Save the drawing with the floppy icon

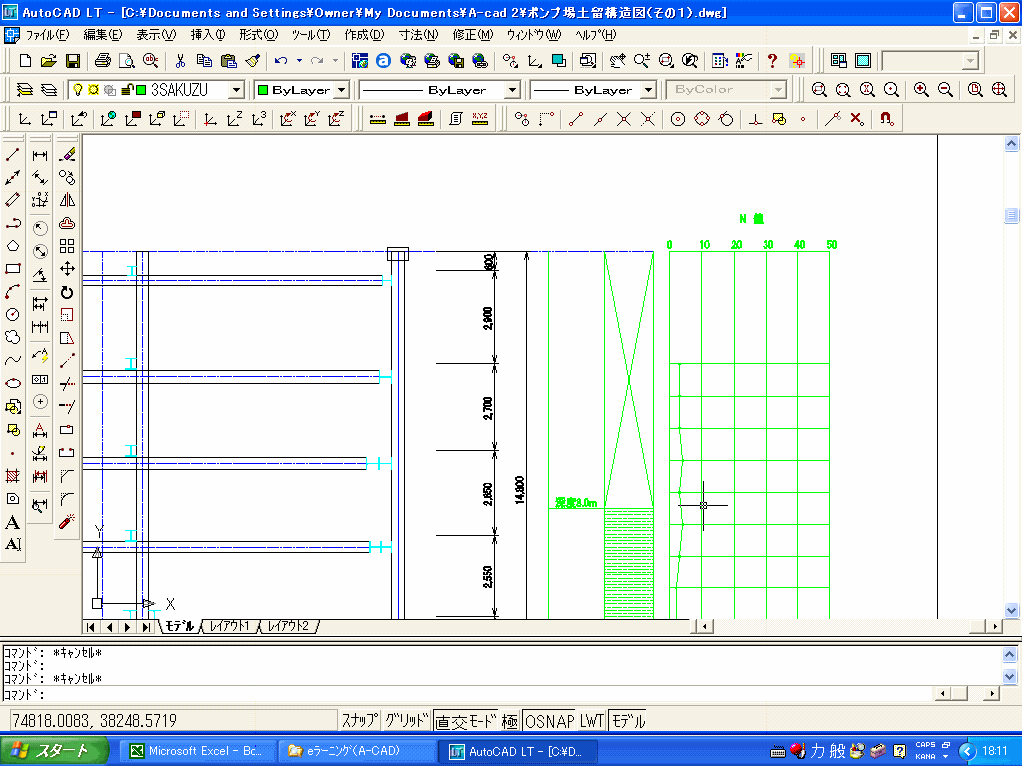click(72, 61)
